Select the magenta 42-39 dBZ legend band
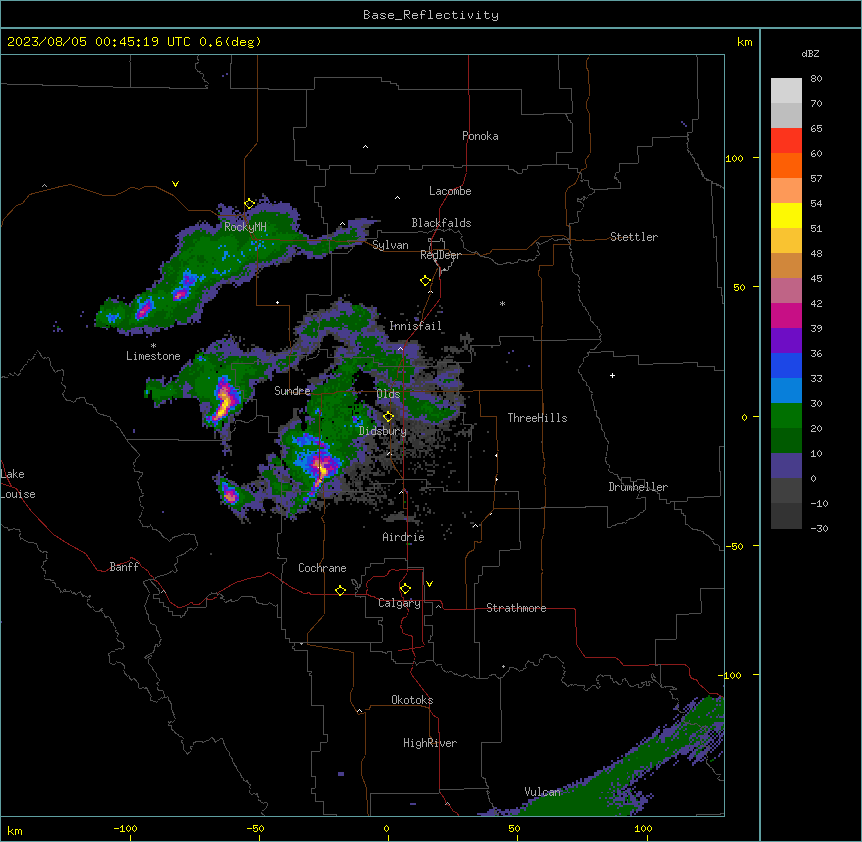The height and width of the screenshot is (842, 862). (x=786, y=316)
